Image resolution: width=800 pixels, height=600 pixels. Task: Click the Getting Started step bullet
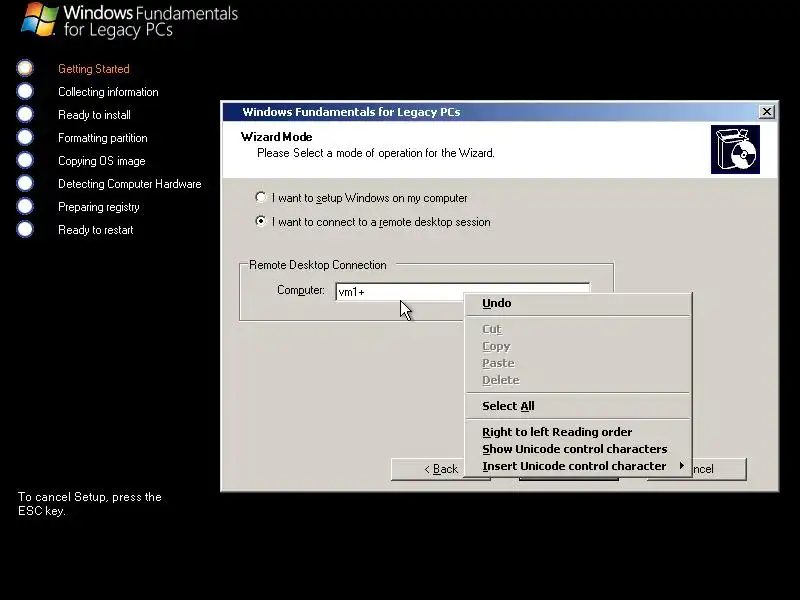(25, 68)
